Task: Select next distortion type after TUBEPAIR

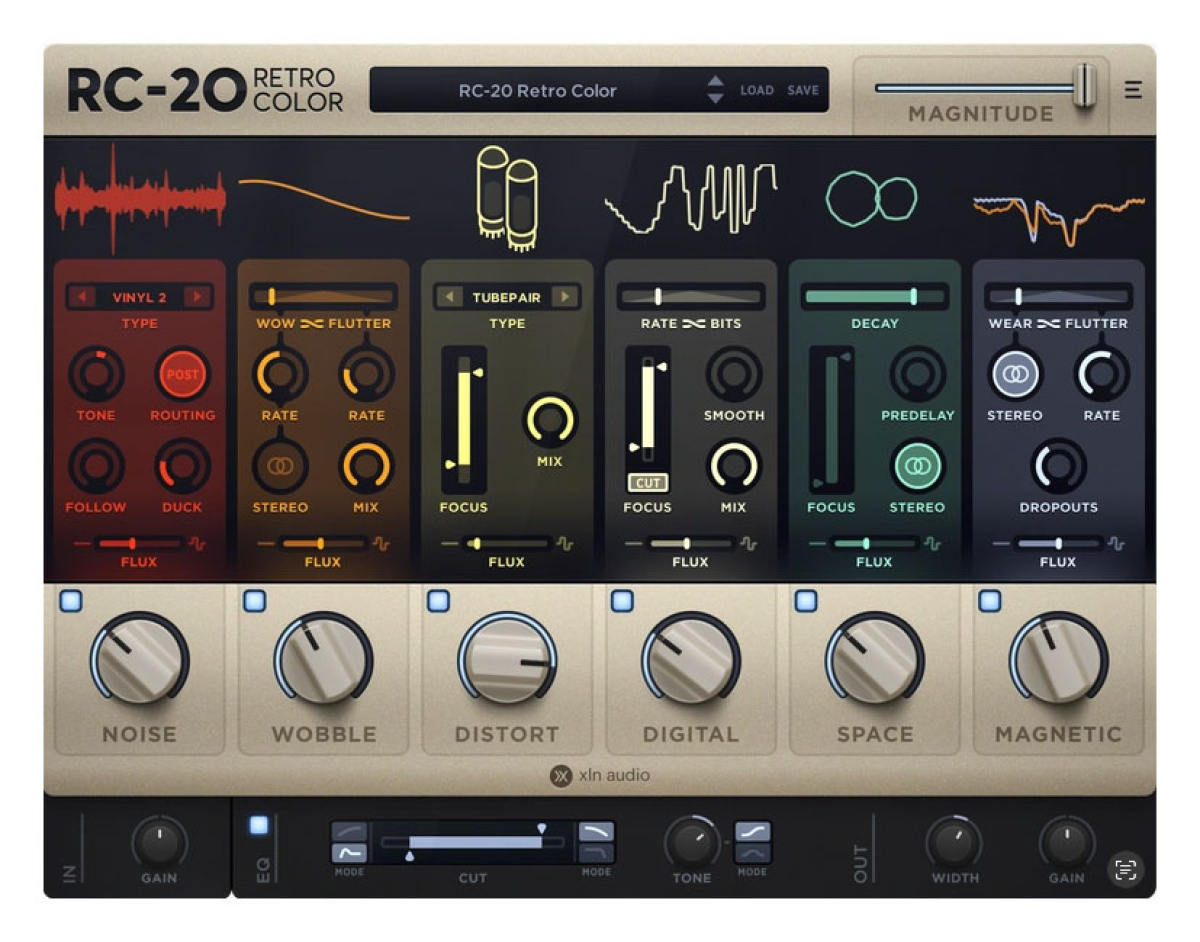Action: (x=565, y=297)
